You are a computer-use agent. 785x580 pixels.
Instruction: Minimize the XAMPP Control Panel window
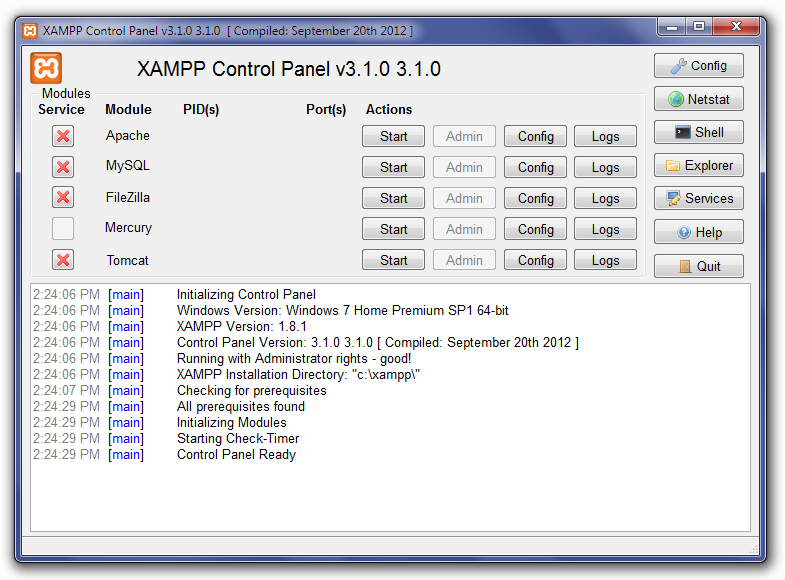tap(672, 27)
